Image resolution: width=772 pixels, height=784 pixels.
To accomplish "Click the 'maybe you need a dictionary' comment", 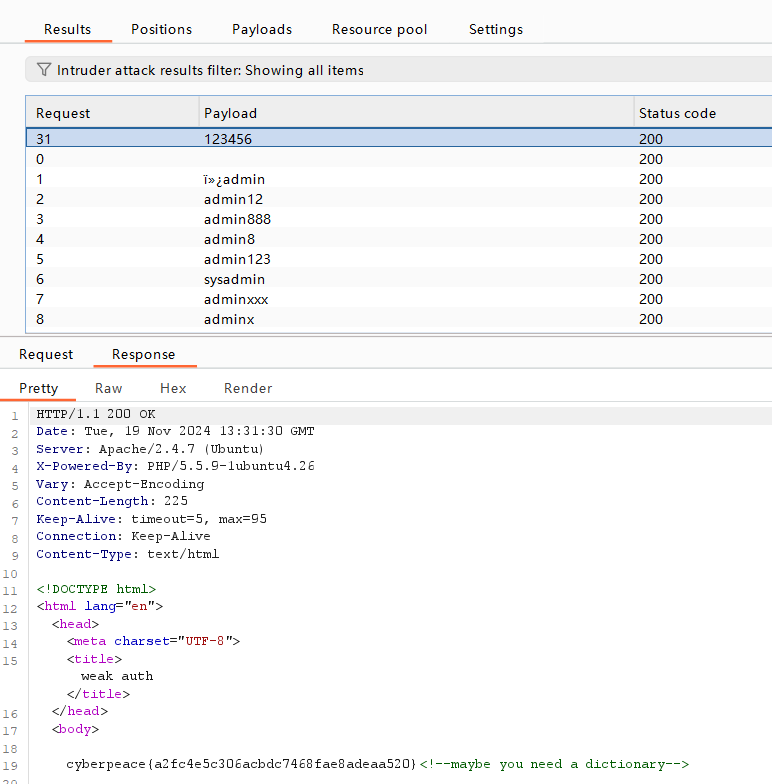I will [554, 764].
